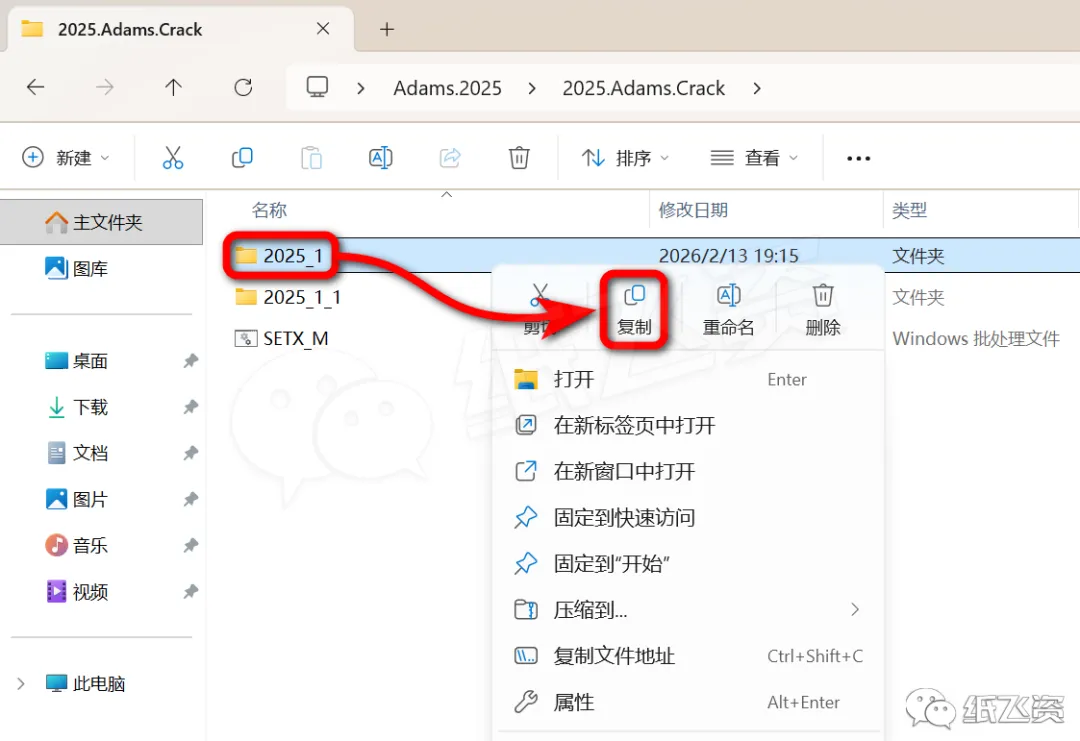Select 复制 (Copy) in the context menu
Image resolution: width=1080 pixels, height=741 pixels.
tap(634, 310)
